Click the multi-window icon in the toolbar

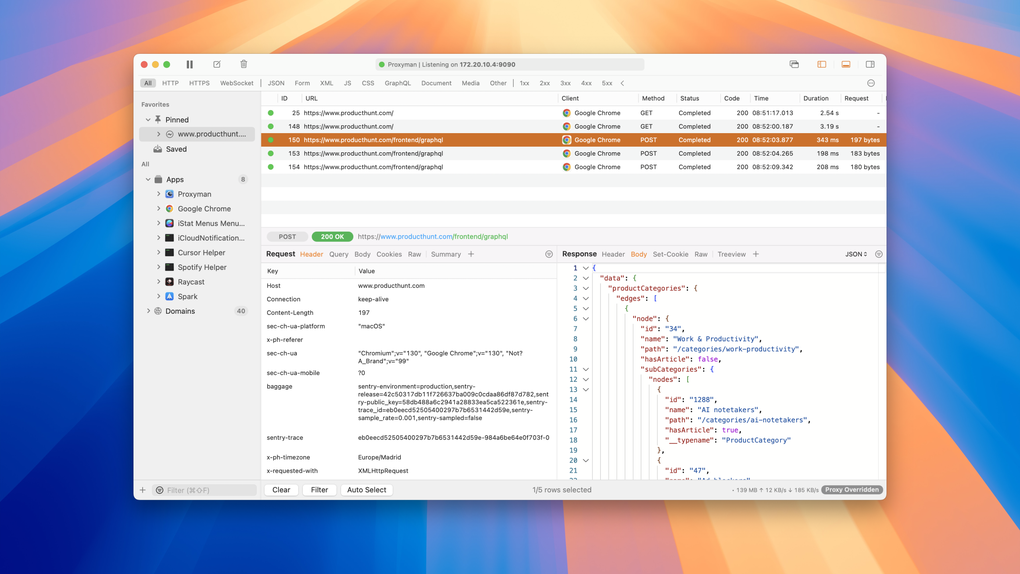click(794, 64)
